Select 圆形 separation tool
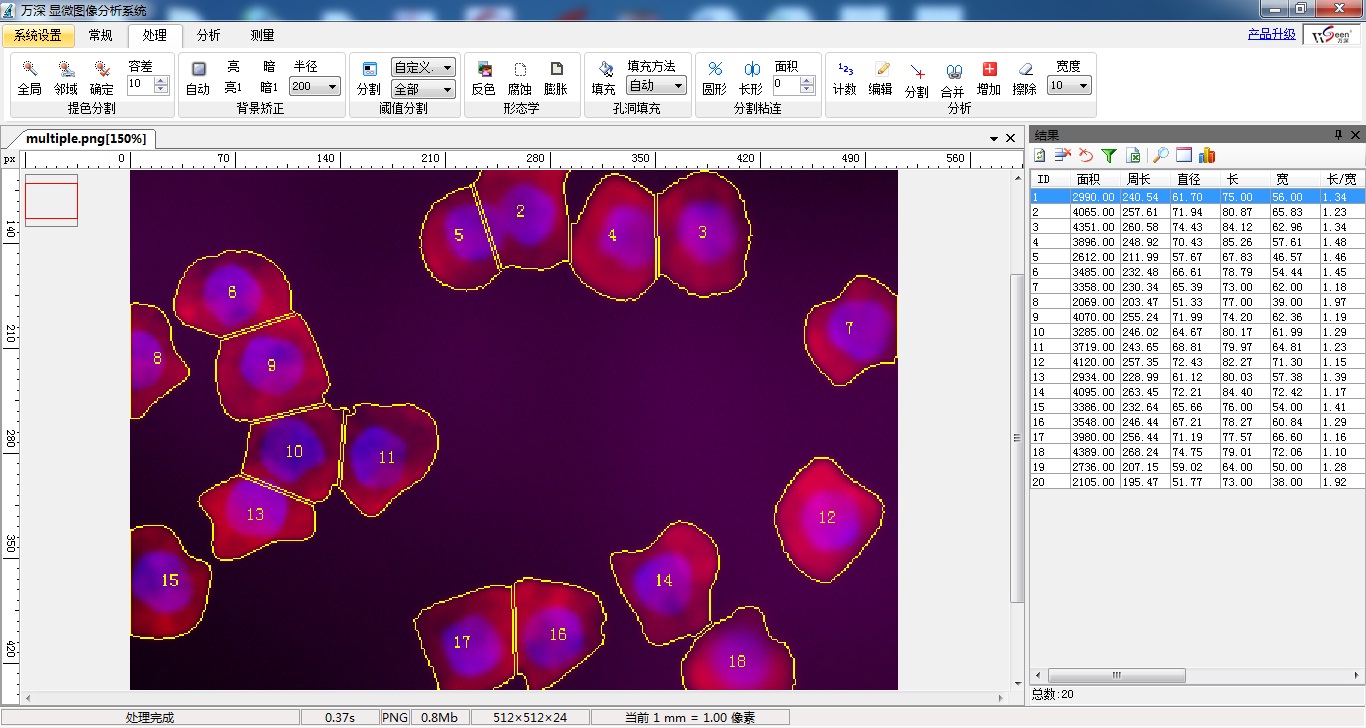This screenshot has width=1366, height=728. point(715,78)
